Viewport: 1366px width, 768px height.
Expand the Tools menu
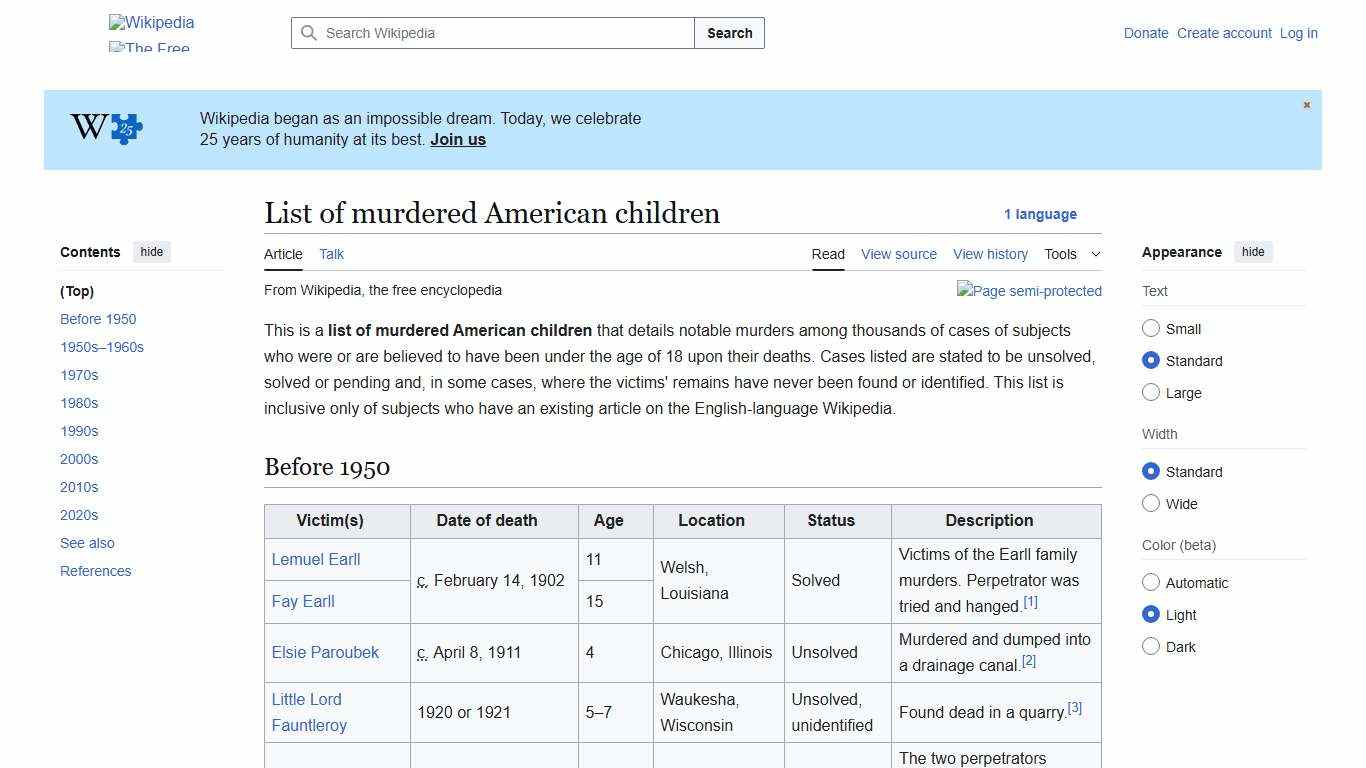click(1072, 254)
